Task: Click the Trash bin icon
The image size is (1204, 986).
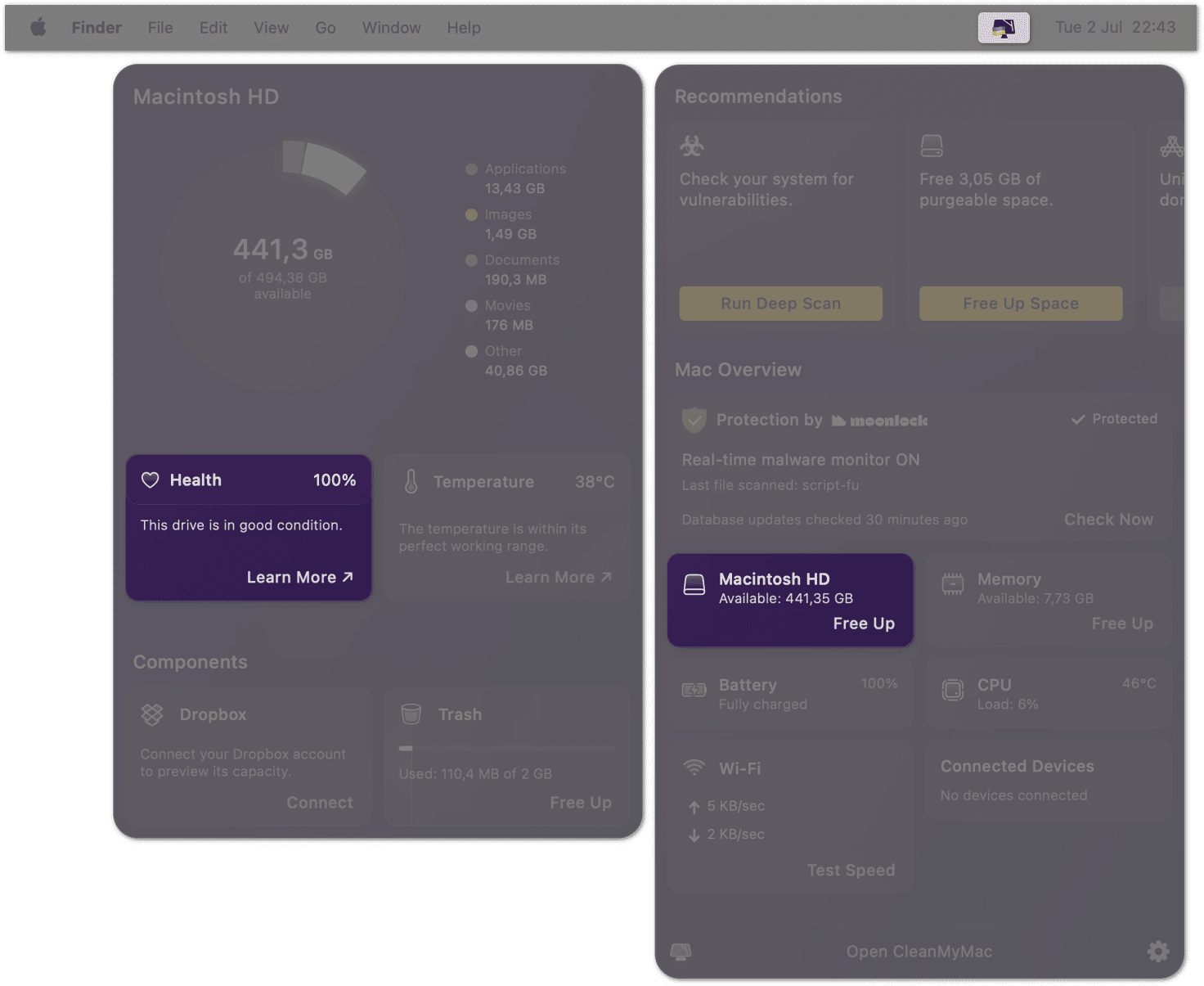Action: 411,714
